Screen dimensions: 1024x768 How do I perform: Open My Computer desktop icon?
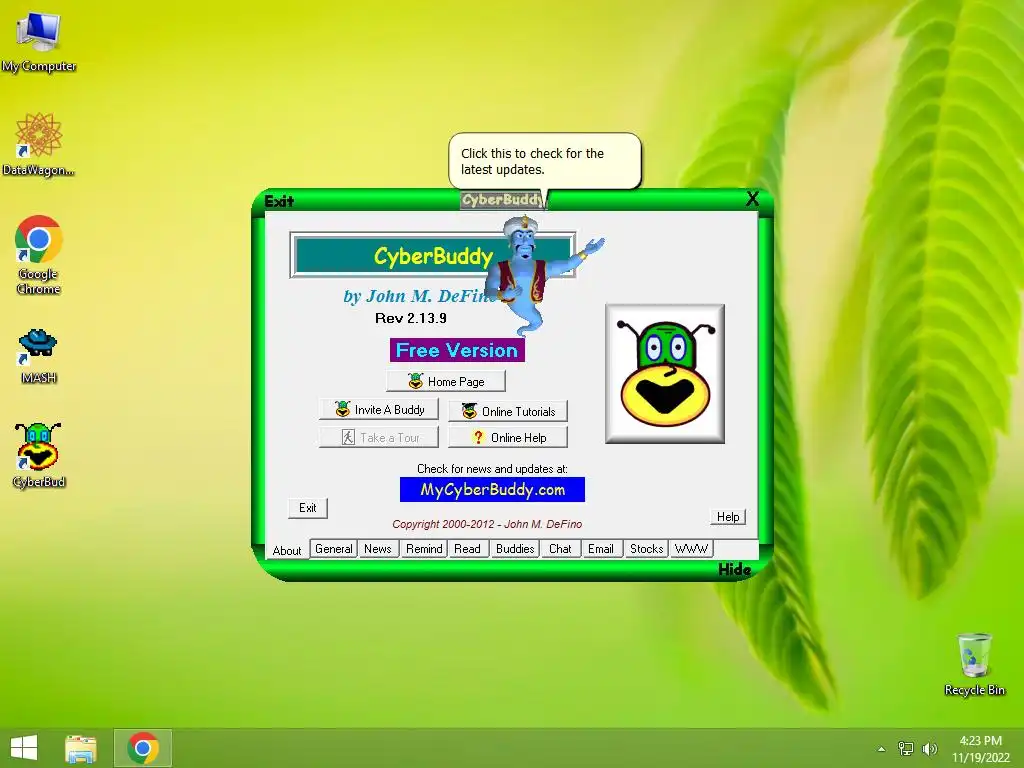click(39, 41)
